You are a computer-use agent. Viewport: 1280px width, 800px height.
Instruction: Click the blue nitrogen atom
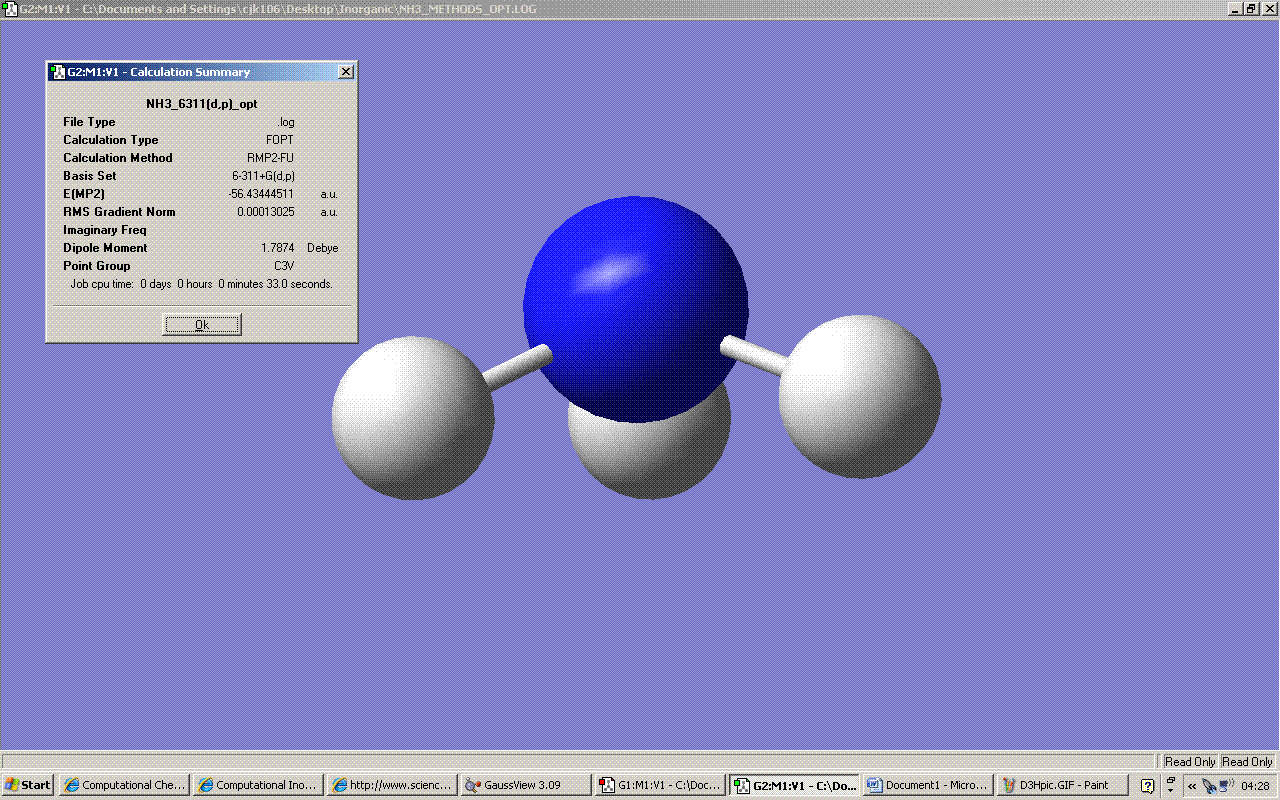click(635, 300)
